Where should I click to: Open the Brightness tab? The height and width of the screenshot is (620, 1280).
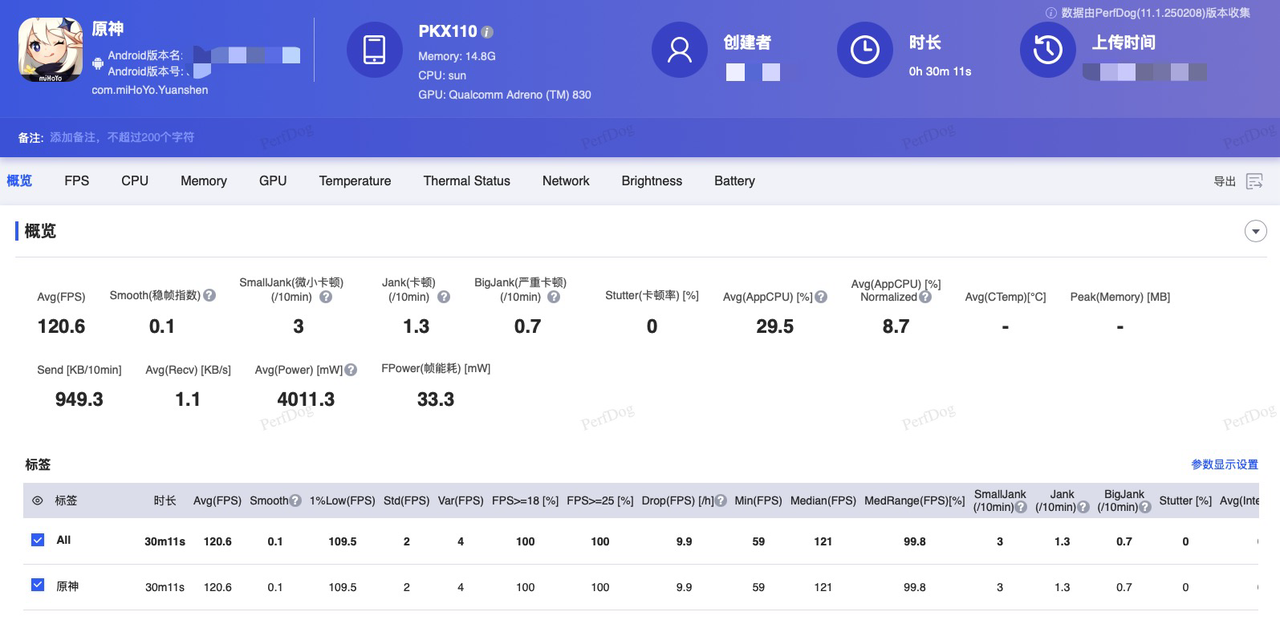point(652,181)
